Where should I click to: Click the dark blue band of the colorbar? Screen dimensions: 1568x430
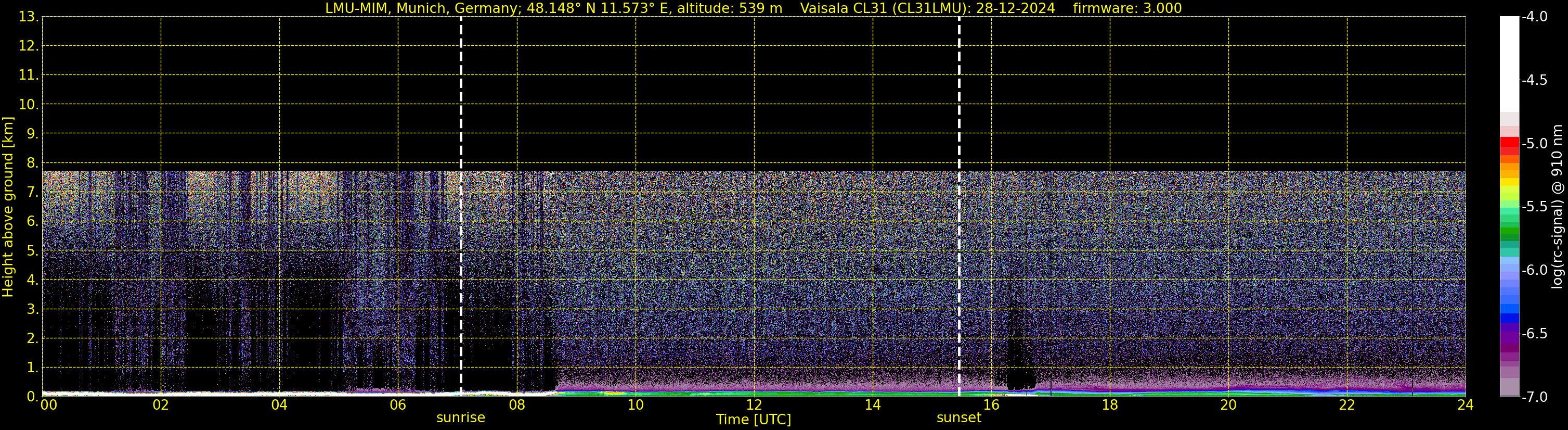[x=1509, y=318]
